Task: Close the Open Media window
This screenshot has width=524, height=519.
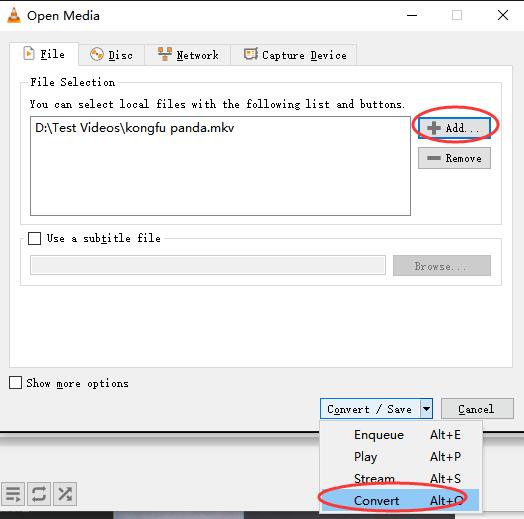Action: pyautogui.click(x=503, y=15)
